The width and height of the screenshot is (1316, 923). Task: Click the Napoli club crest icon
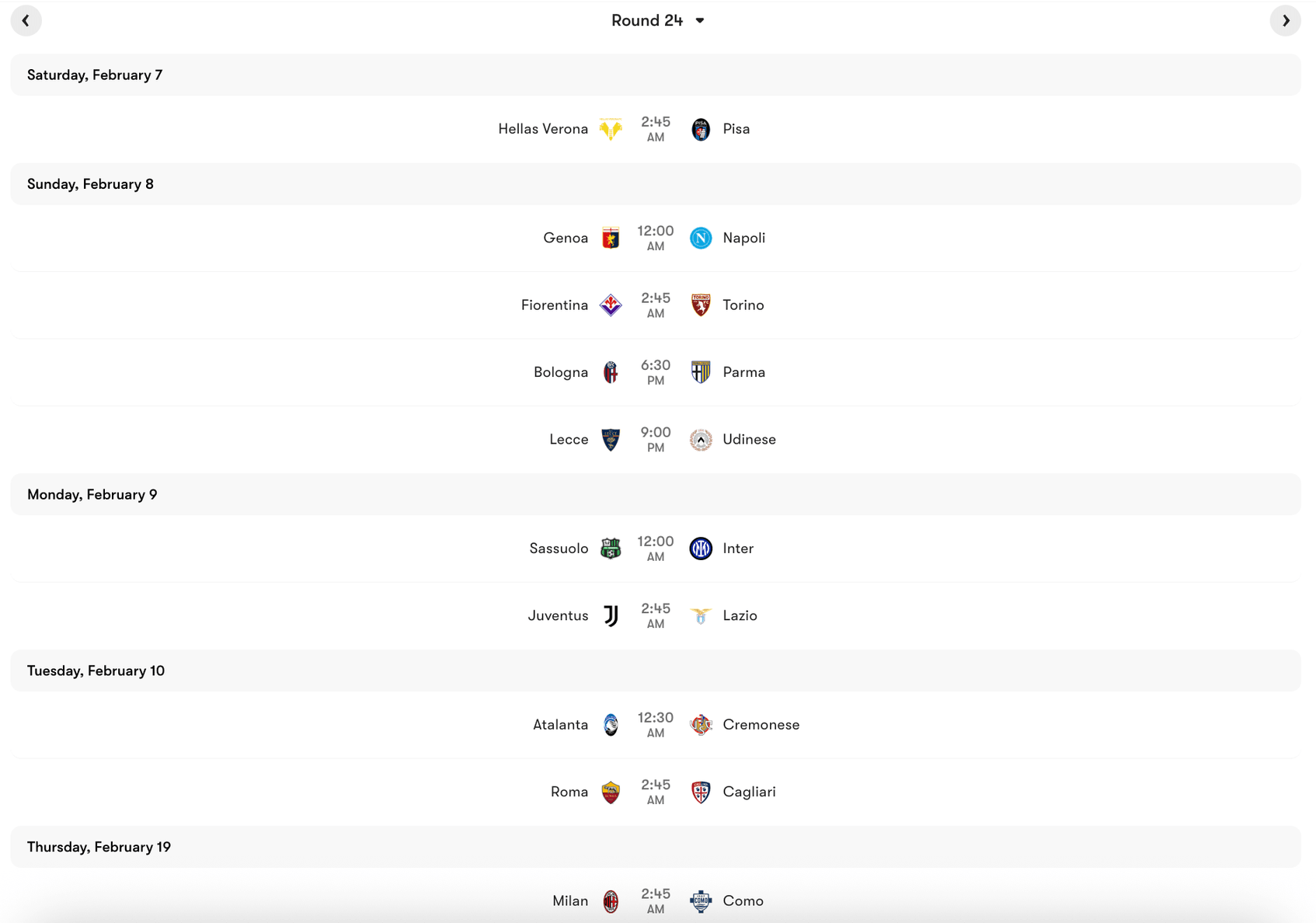[x=700, y=238]
